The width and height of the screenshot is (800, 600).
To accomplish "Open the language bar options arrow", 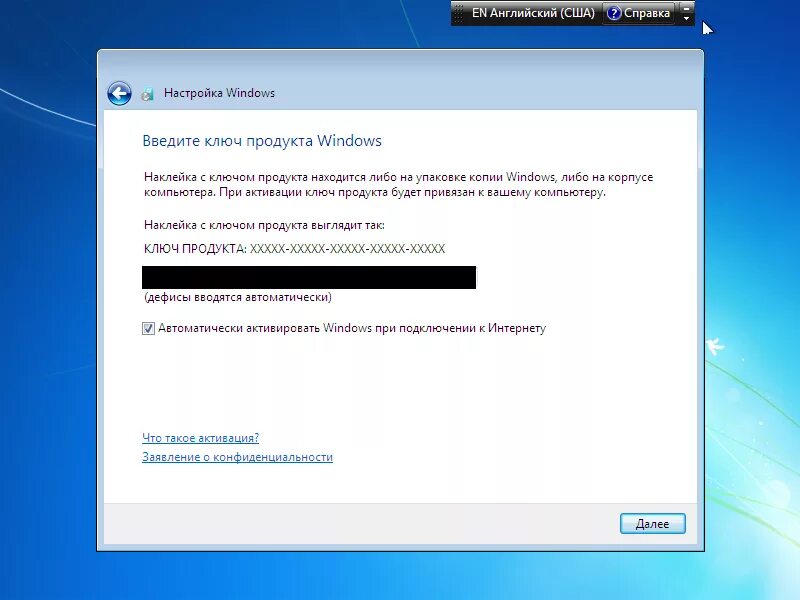I will click(686, 18).
